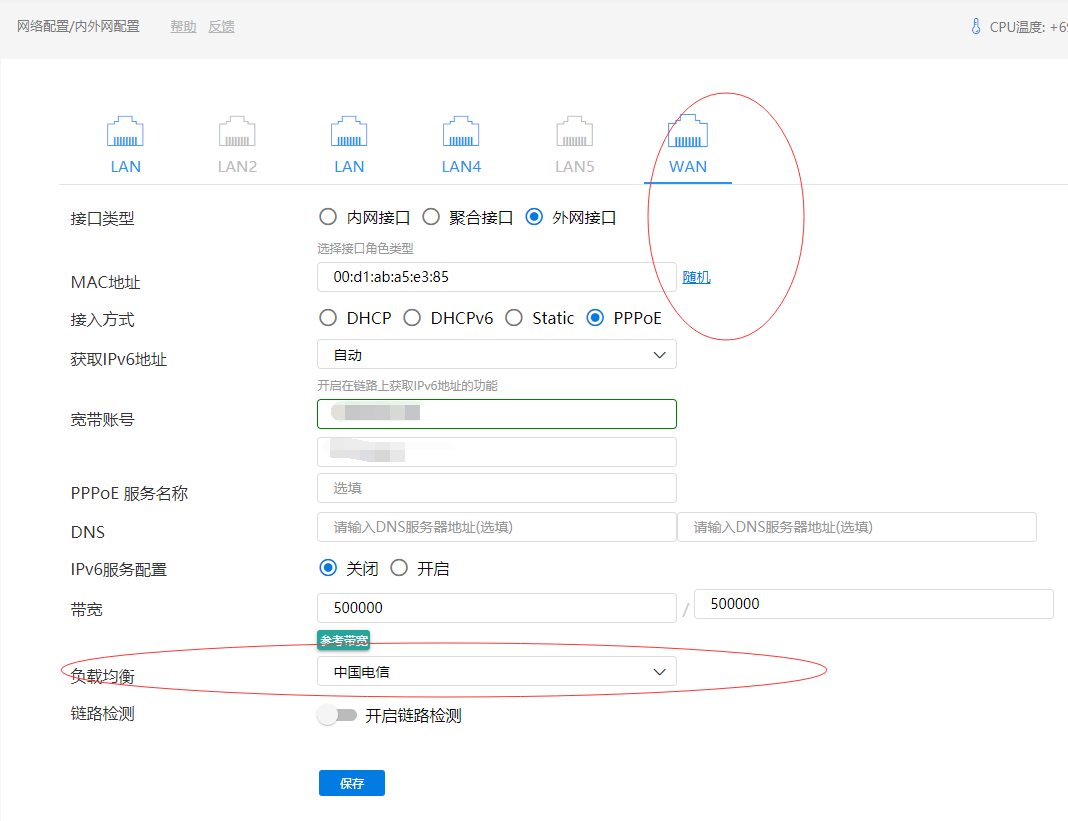Image resolution: width=1068 pixels, height=821 pixels.
Task: Choose DHCP as the access method
Action: (x=327, y=318)
